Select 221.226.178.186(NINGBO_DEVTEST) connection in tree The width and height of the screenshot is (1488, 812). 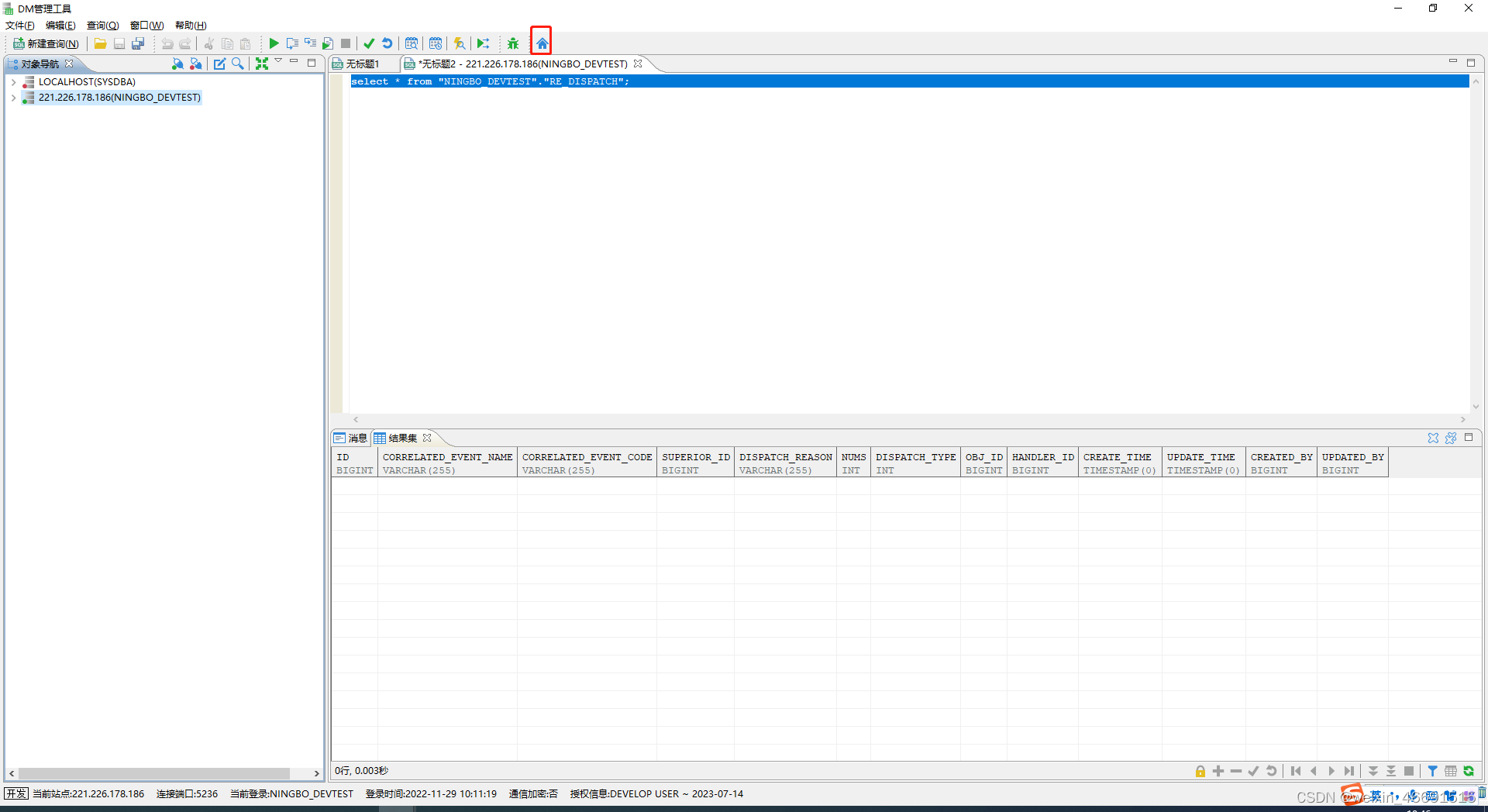(x=119, y=98)
